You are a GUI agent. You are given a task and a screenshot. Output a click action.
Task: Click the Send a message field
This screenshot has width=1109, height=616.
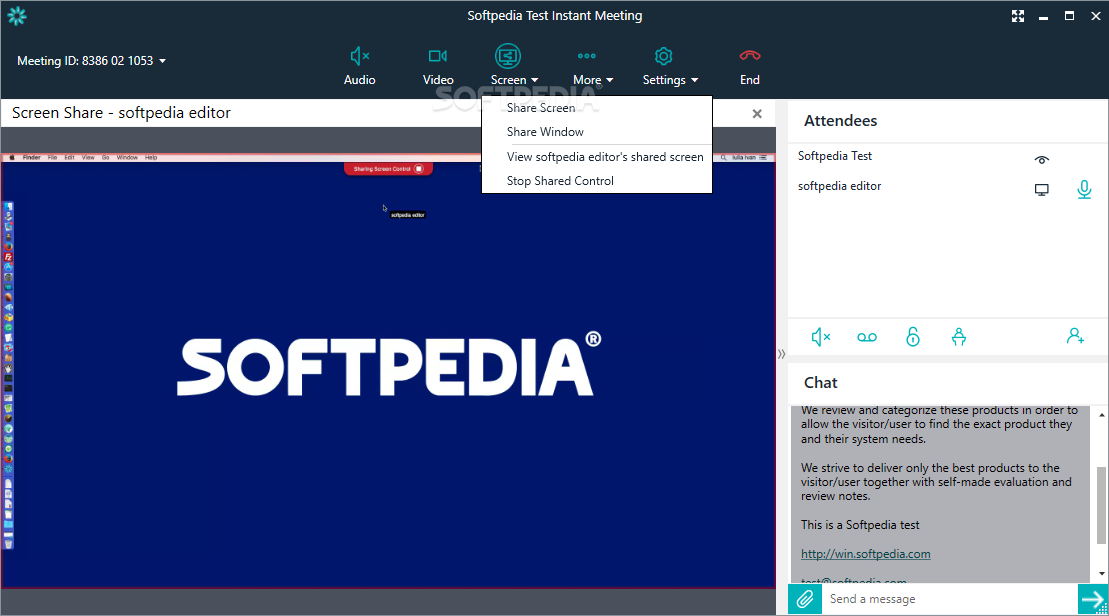pyautogui.click(x=949, y=599)
